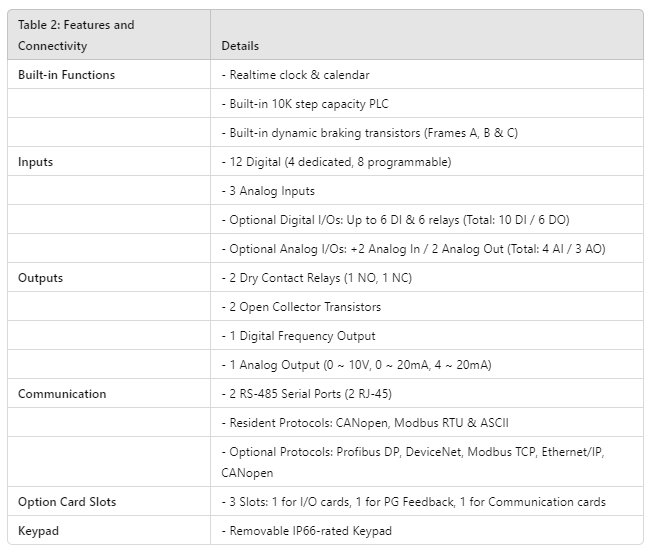Click the 'Optional Digital I/Os' detail cell
The height and width of the screenshot is (551, 652).
395,220
